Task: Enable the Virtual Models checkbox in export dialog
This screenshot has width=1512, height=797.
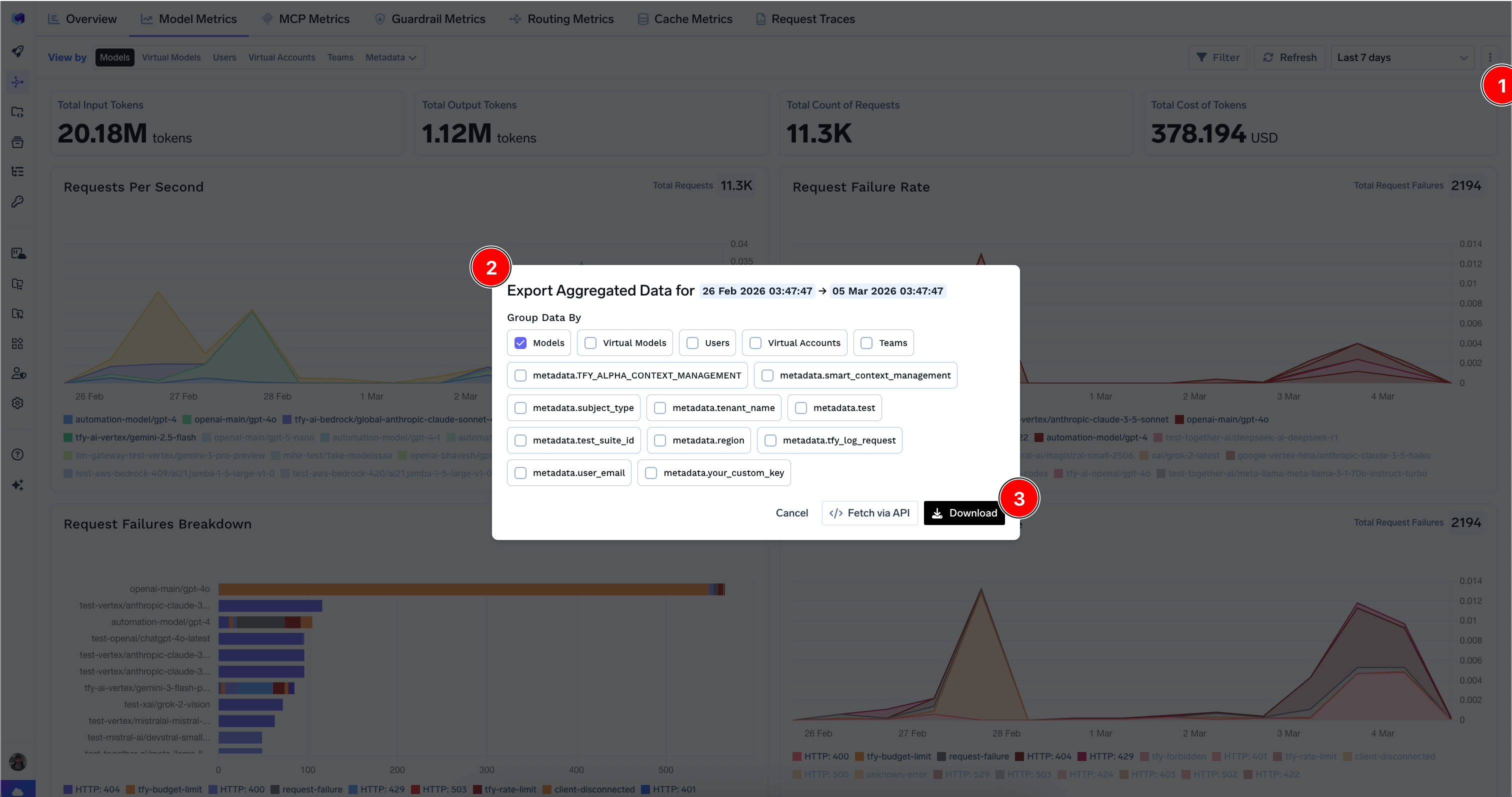Action: tap(590, 342)
